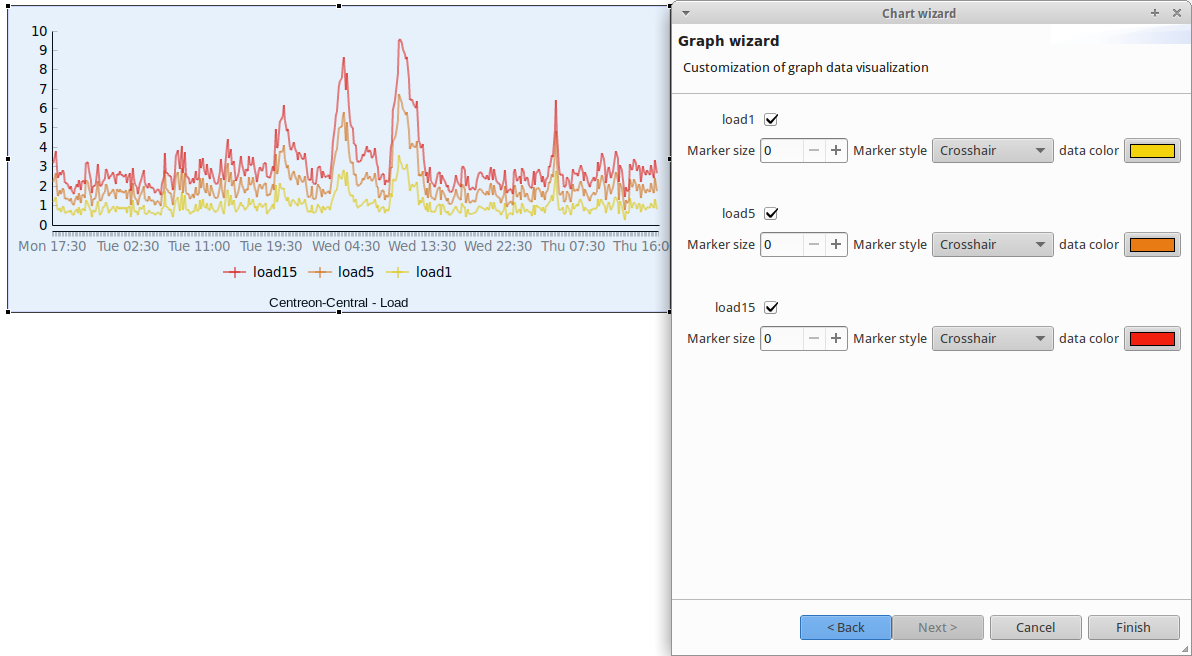Open the Marker style dropdown for load1
This screenshot has height=656, width=1192.
pyautogui.click(x=992, y=150)
